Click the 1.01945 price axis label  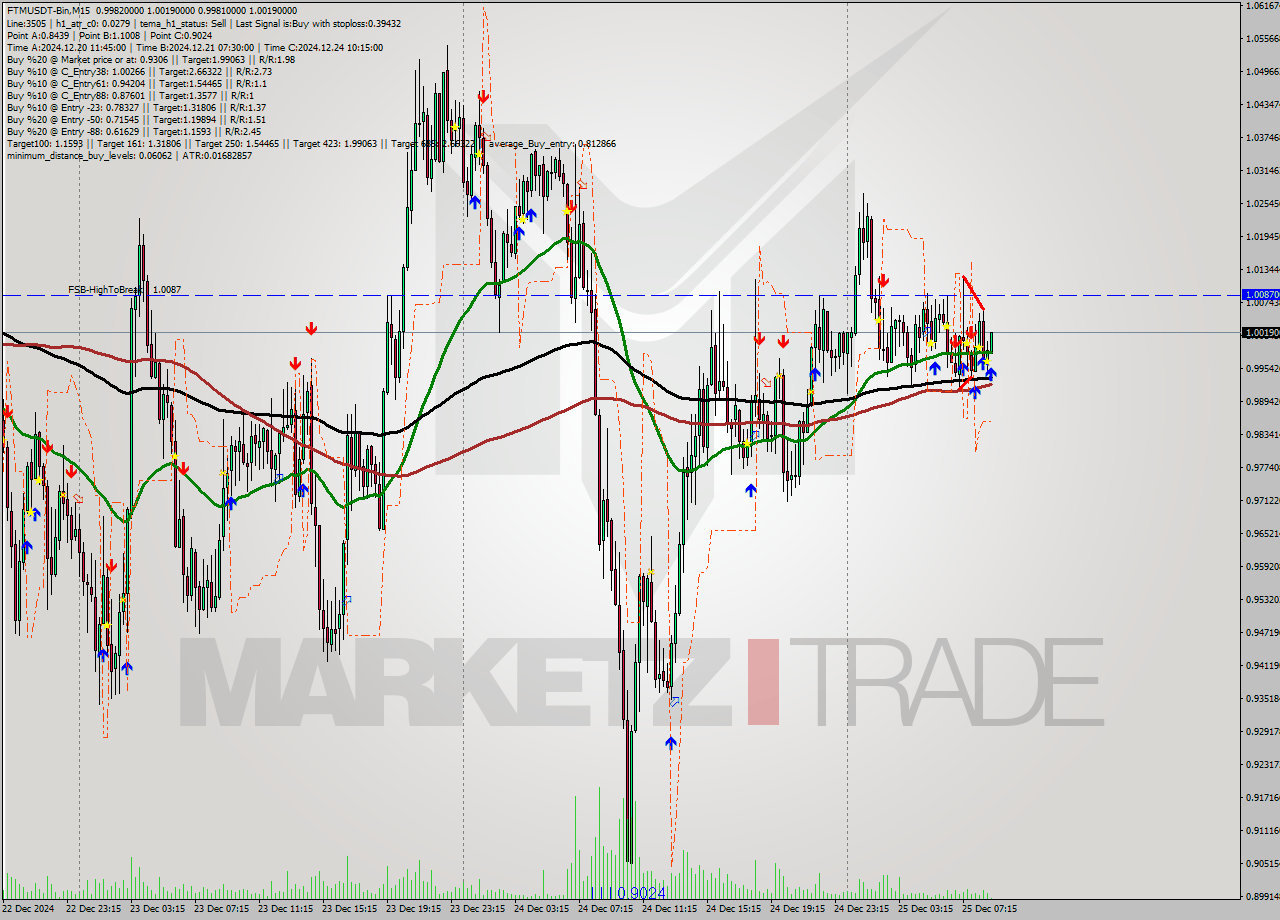[x=1261, y=236]
